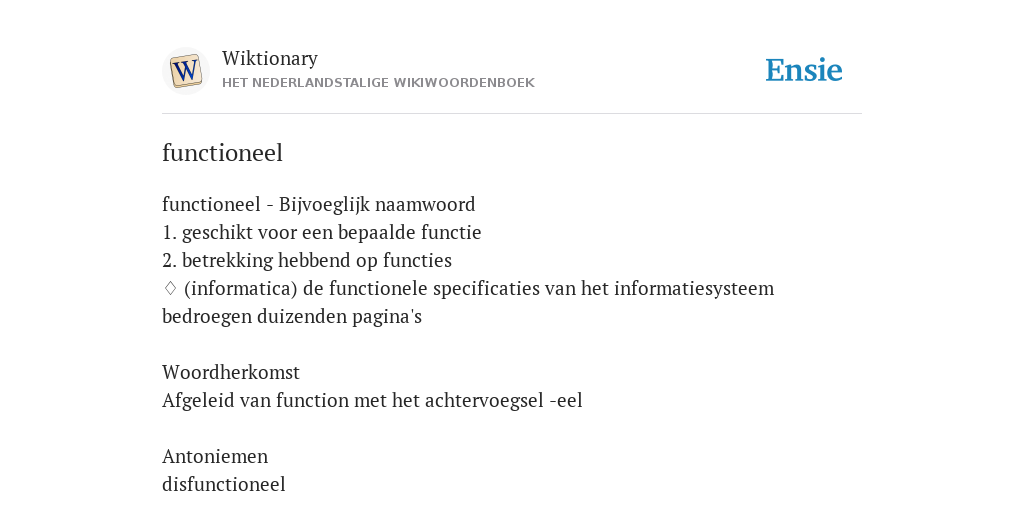Open the antonym disfunctioneel
Screen dimensions: 1024x512
pos(223,485)
